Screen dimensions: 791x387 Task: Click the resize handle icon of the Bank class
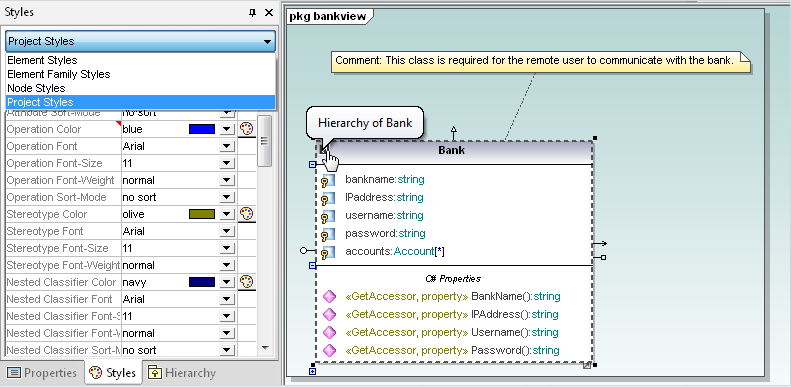pyautogui.click(x=587, y=365)
